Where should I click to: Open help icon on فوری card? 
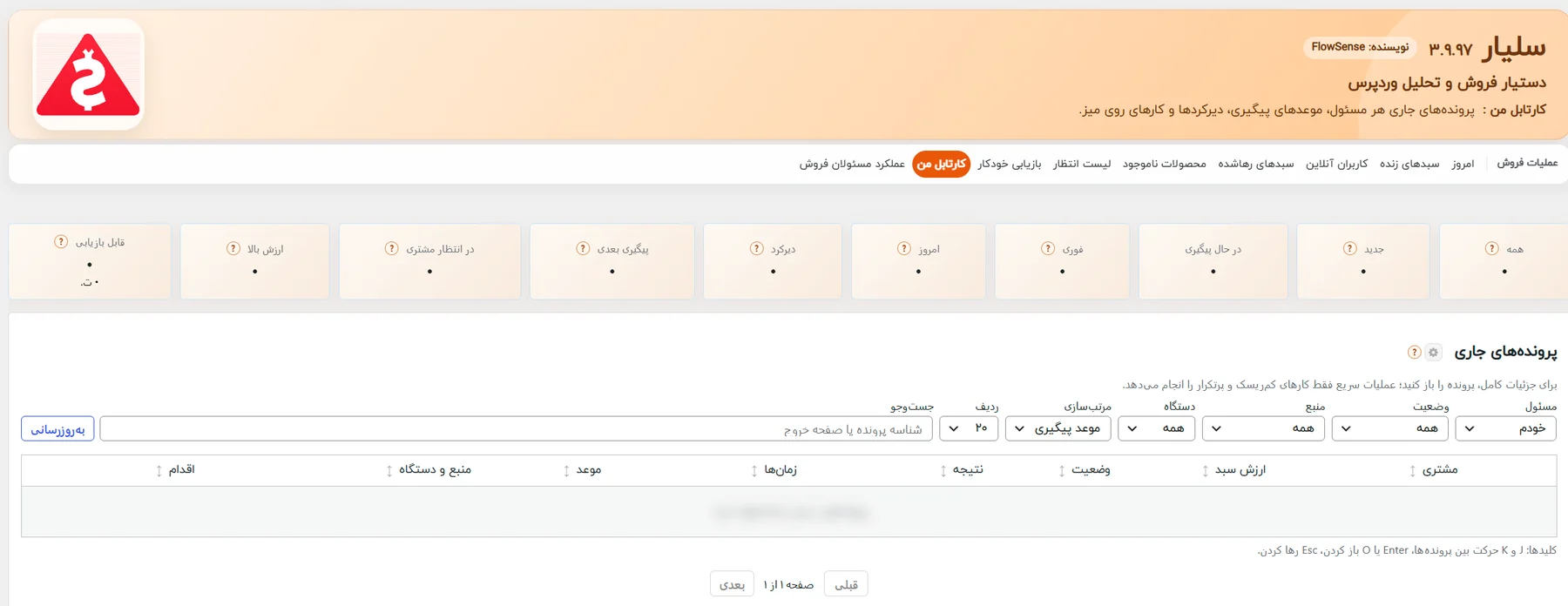(x=1048, y=248)
